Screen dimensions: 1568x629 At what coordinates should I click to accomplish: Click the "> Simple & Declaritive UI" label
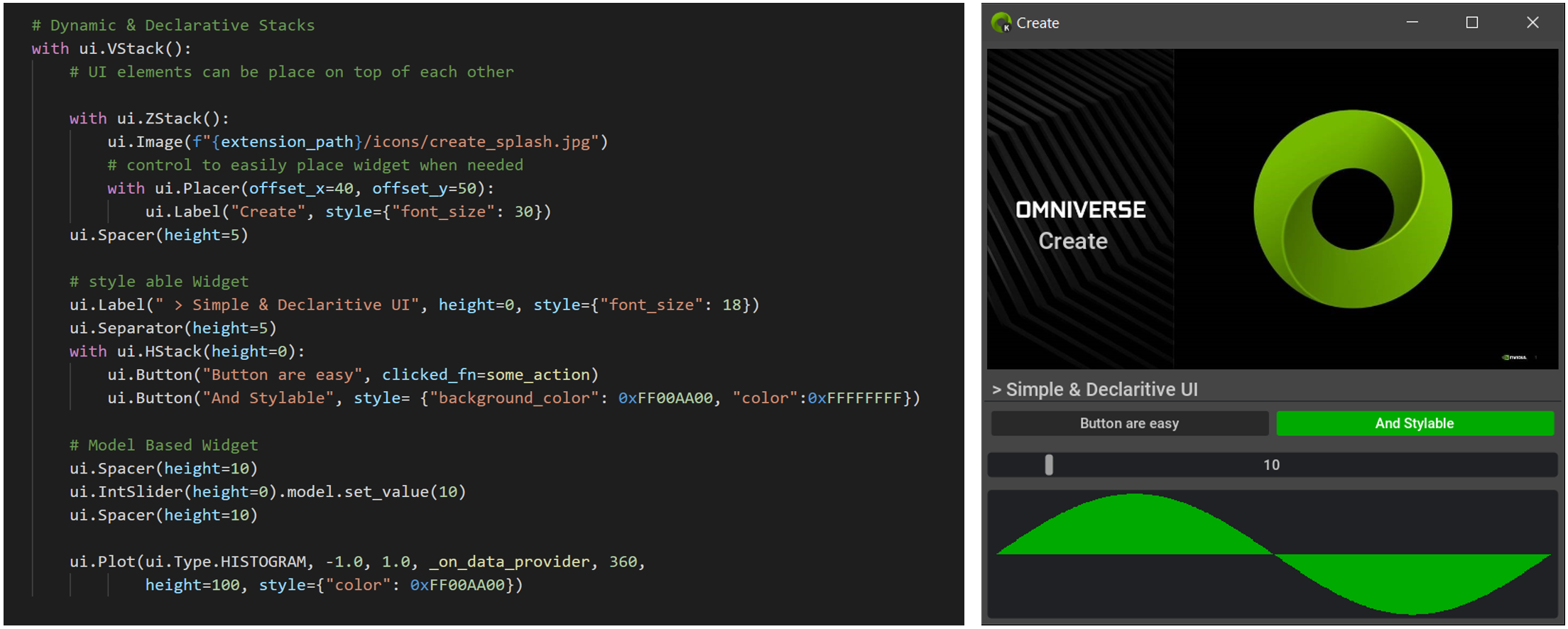point(1095,390)
